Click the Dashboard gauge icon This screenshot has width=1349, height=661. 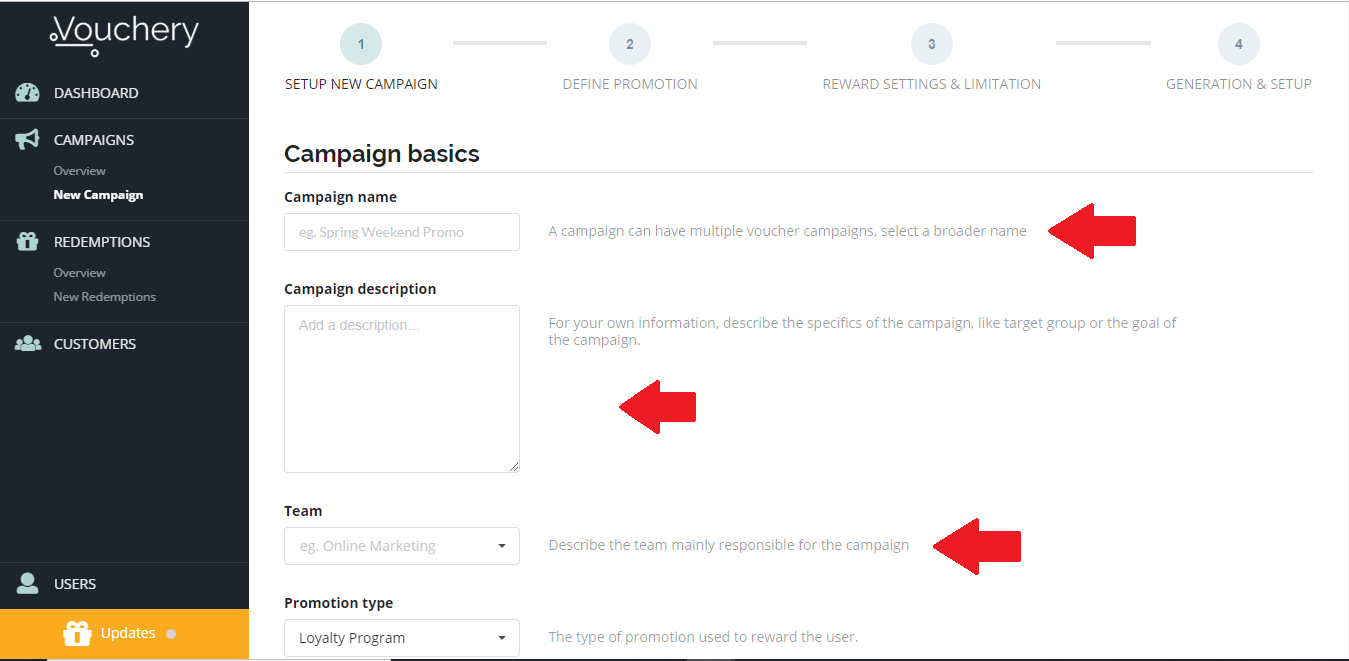point(27,93)
